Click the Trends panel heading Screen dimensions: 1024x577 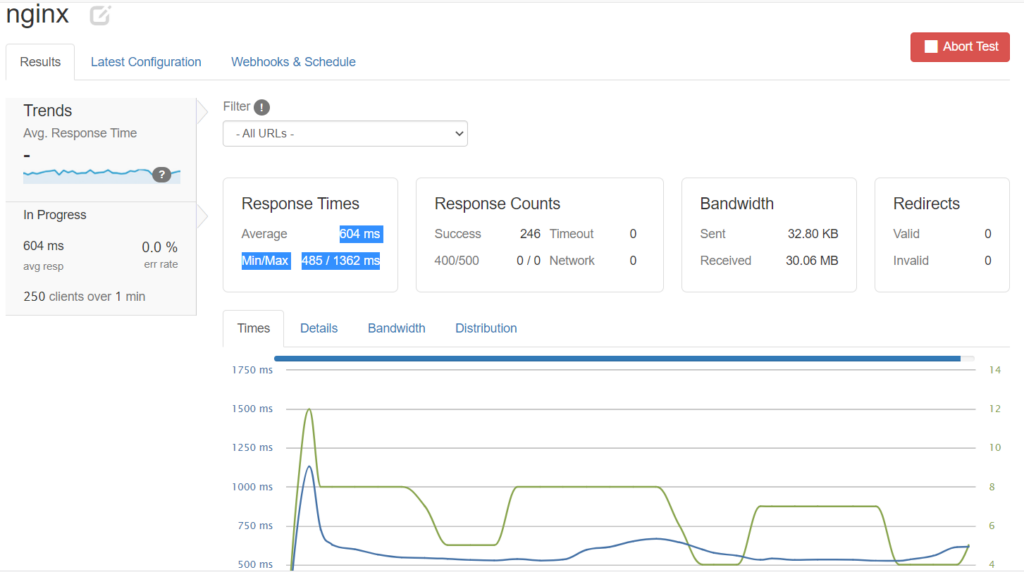[x=48, y=110]
